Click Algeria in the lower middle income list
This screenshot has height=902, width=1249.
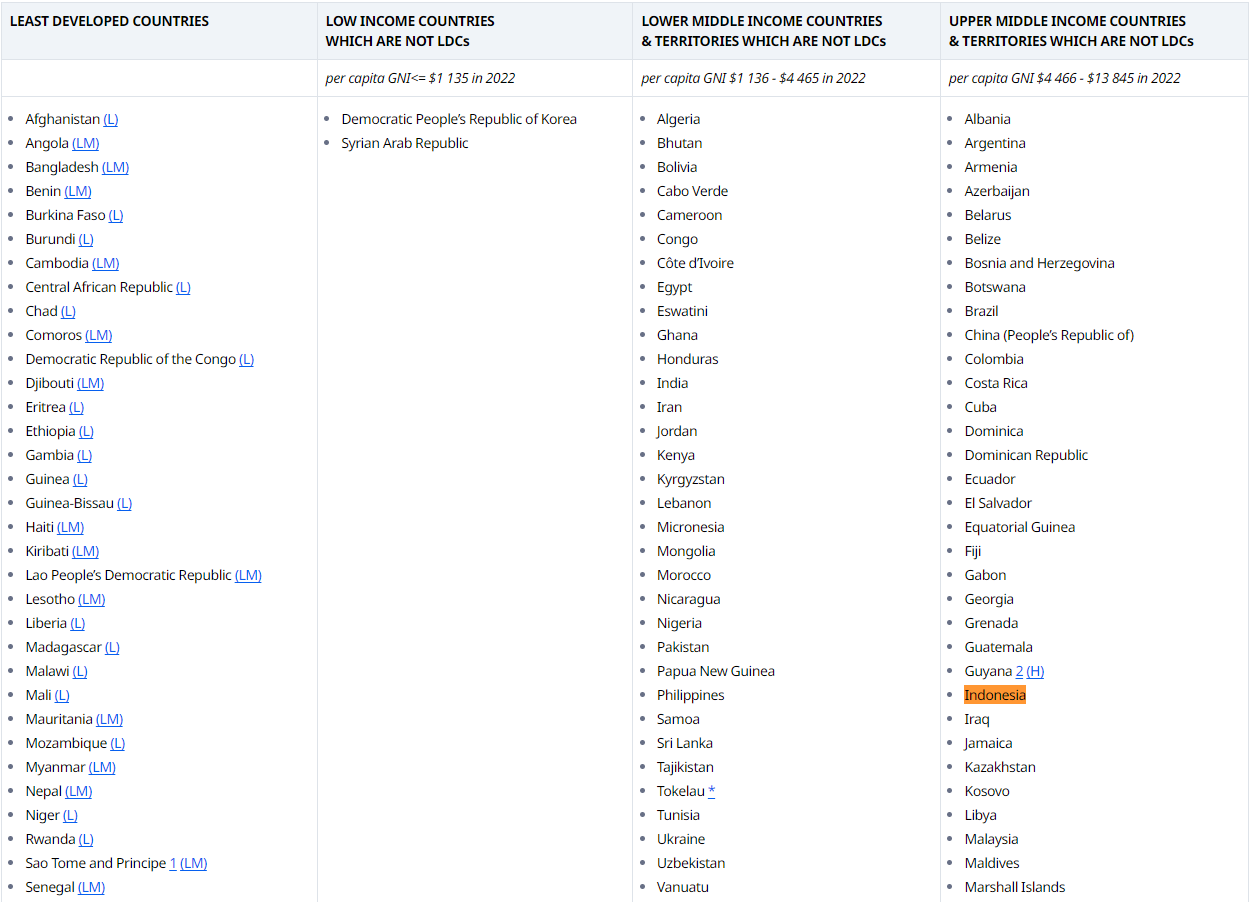[x=678, y=119]
